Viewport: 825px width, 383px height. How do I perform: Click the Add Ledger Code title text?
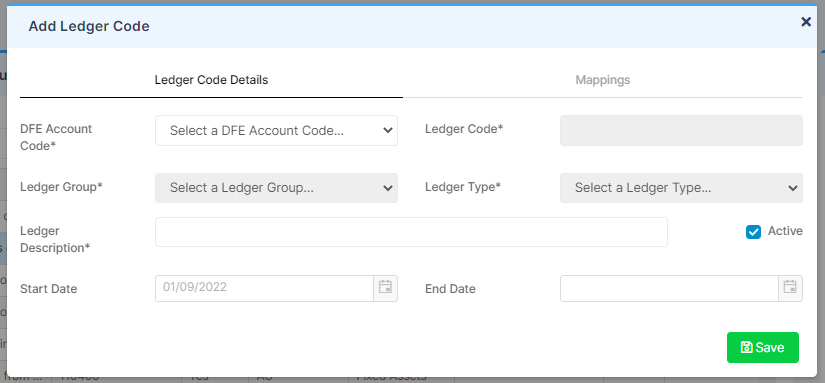pos(89,26)
